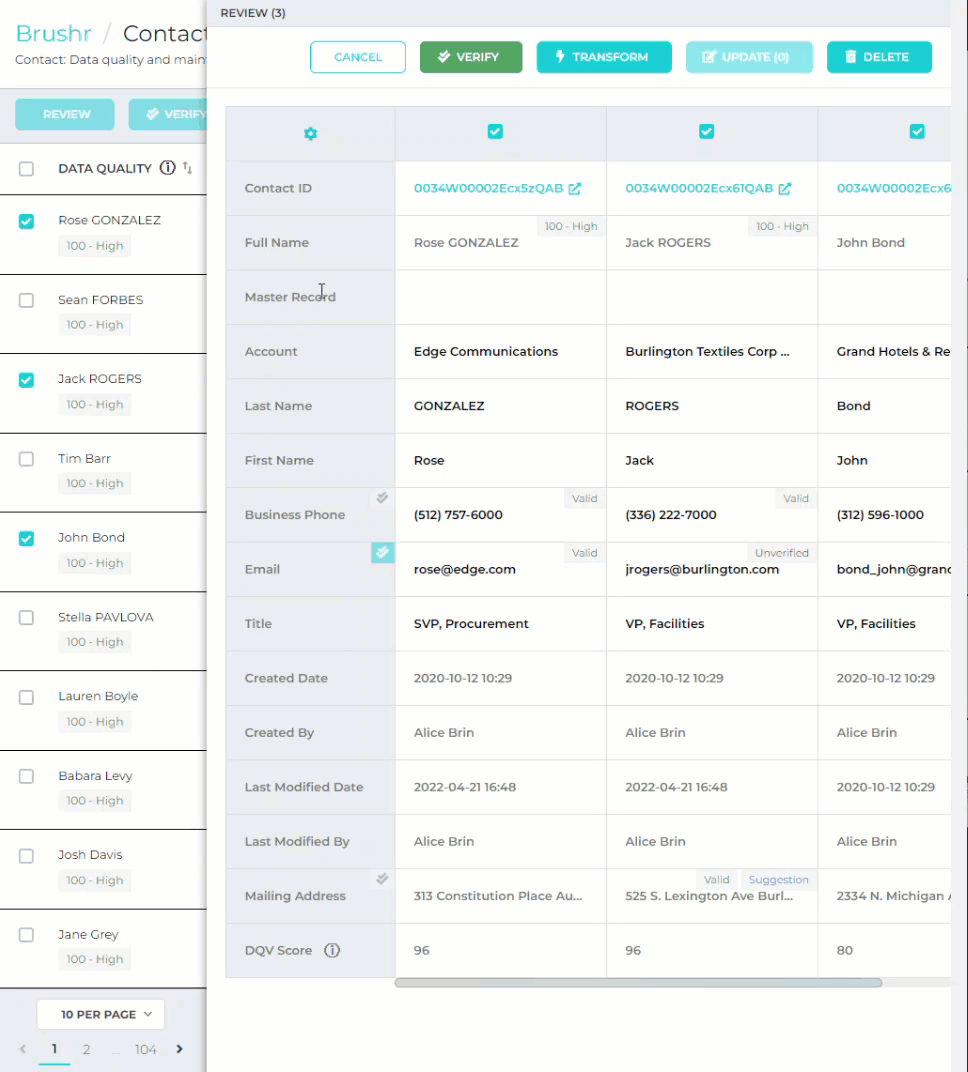The height and width of the screenshot is (1072, 968).
Task: Click the highlighted verify icon on Email row
Action: (382, 552)
